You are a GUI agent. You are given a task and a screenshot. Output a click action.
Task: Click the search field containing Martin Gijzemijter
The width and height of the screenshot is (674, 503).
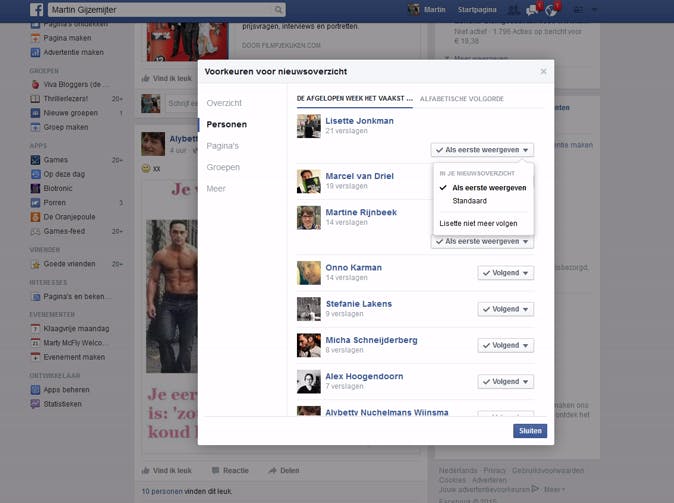click(x=166, y=9)
